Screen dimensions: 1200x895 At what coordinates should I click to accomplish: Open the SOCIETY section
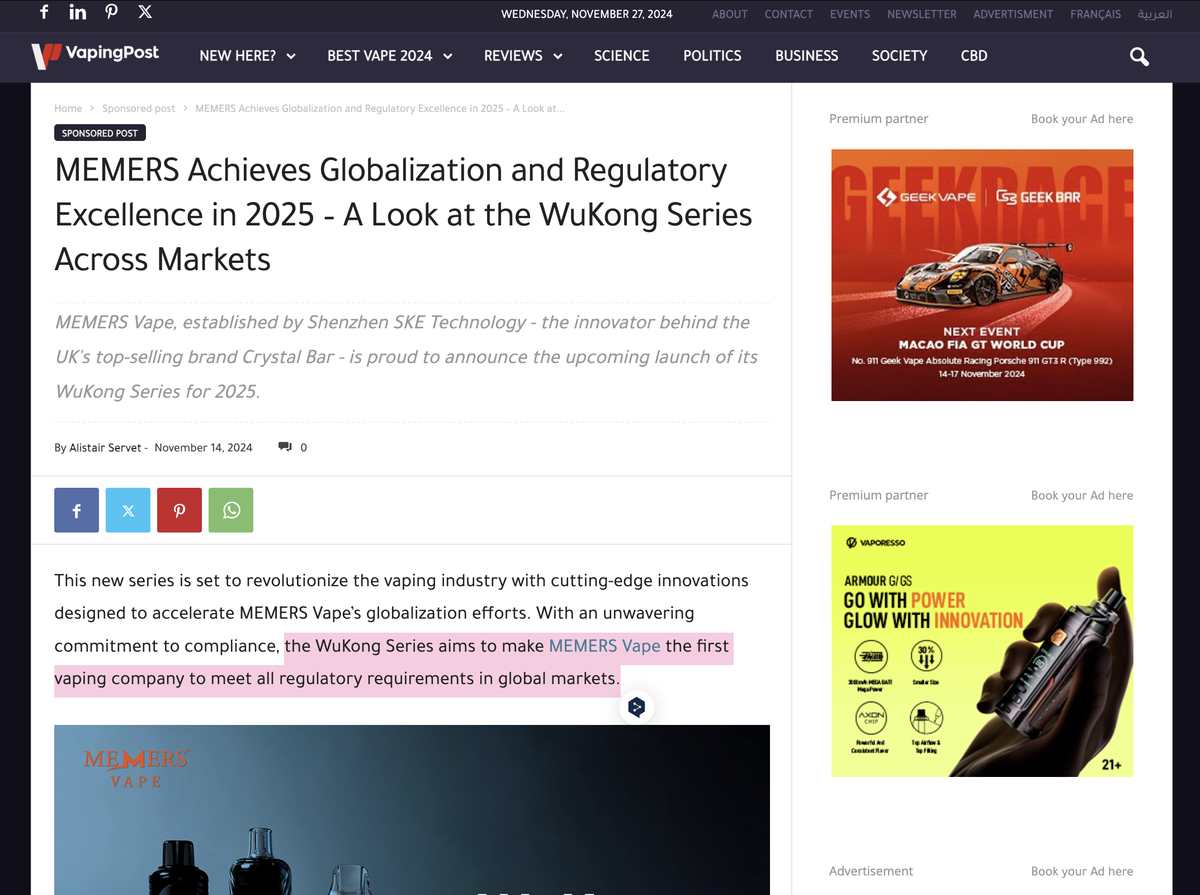[x=899, y=56]
